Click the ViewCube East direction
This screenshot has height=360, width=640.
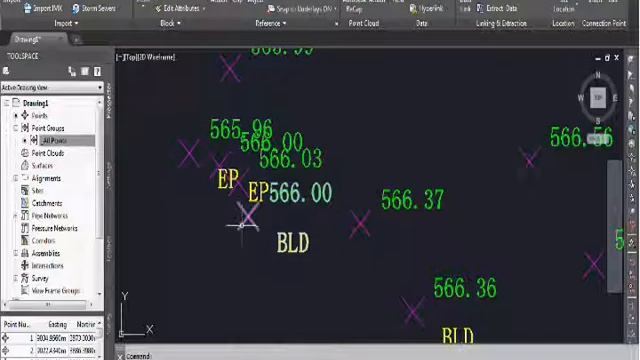click(615, 98)
